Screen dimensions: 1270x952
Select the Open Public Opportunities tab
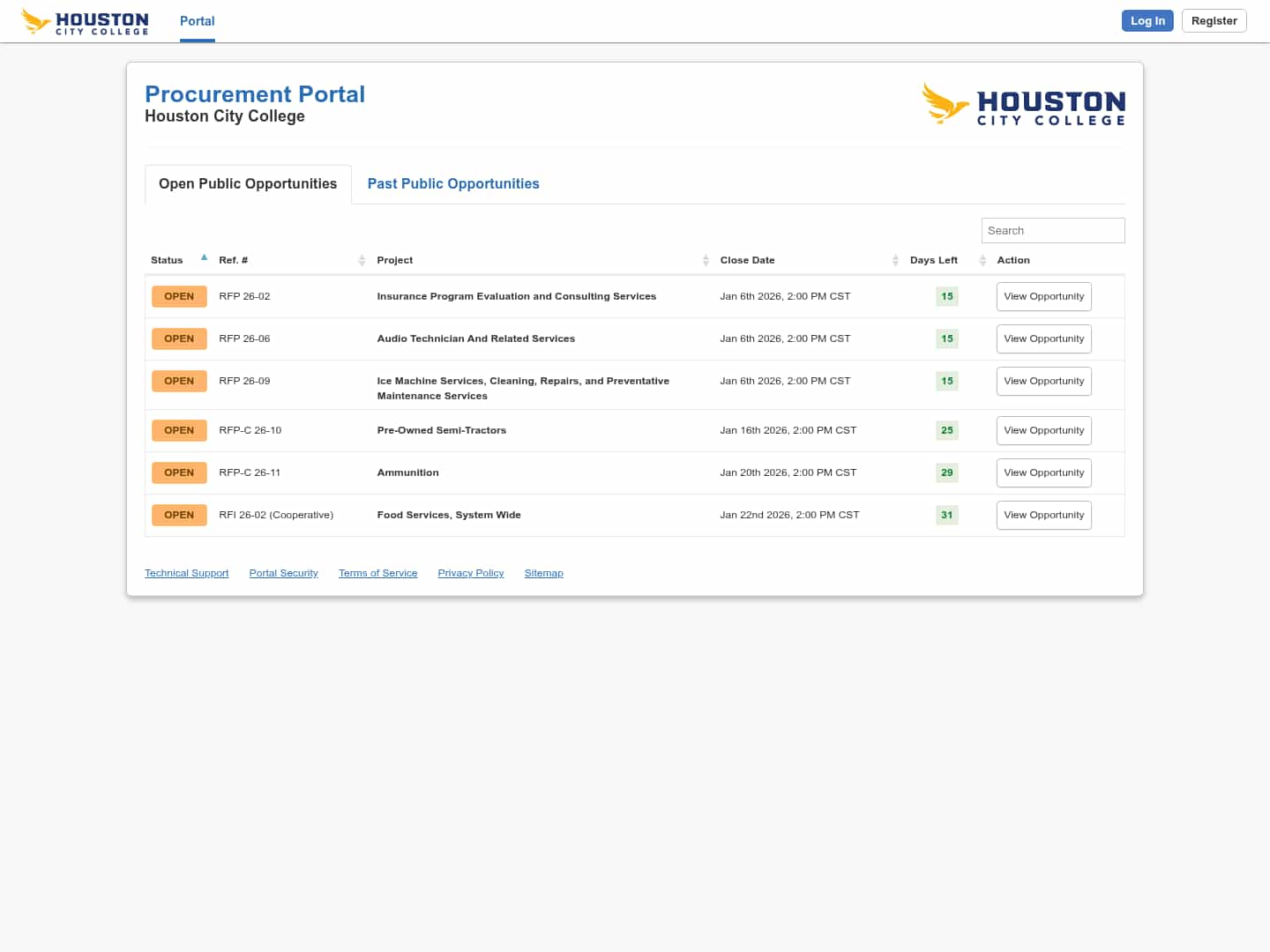[248, 183]
